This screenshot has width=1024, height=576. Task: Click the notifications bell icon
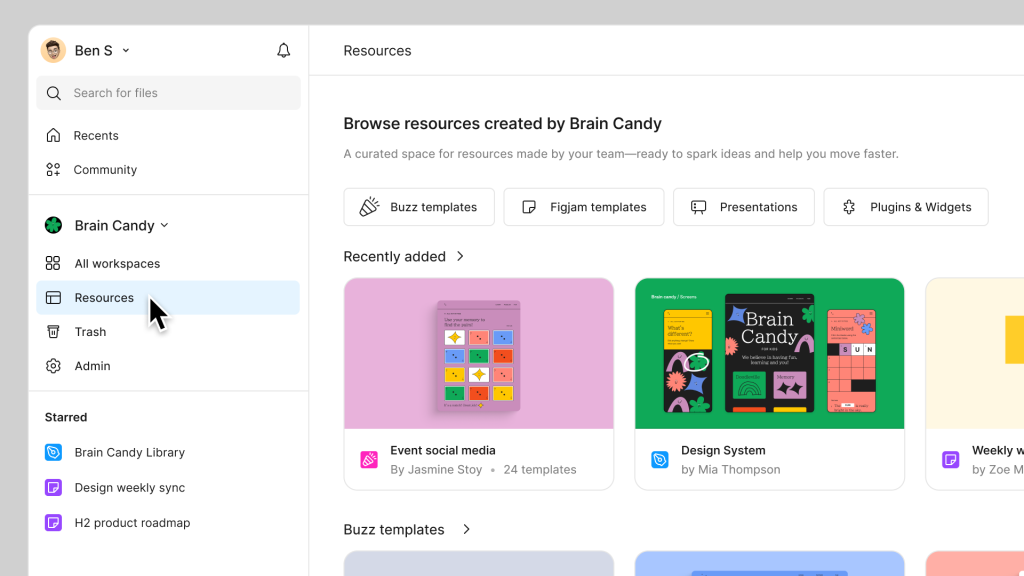tap(284, 51)
